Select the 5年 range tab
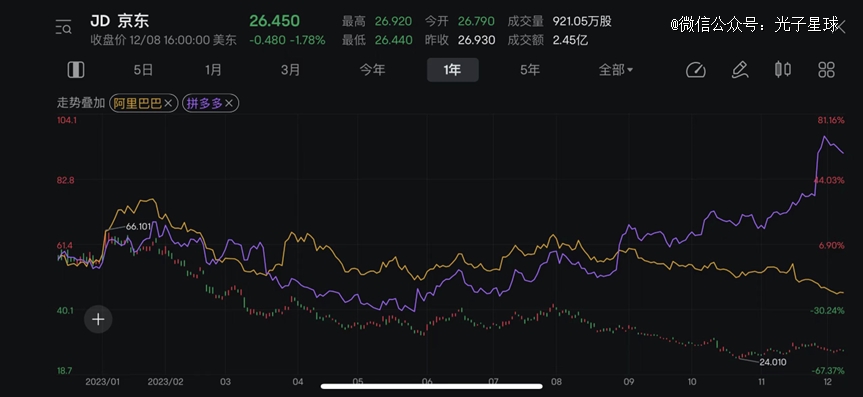Viewport: 863px width, 397px height. 530,70
